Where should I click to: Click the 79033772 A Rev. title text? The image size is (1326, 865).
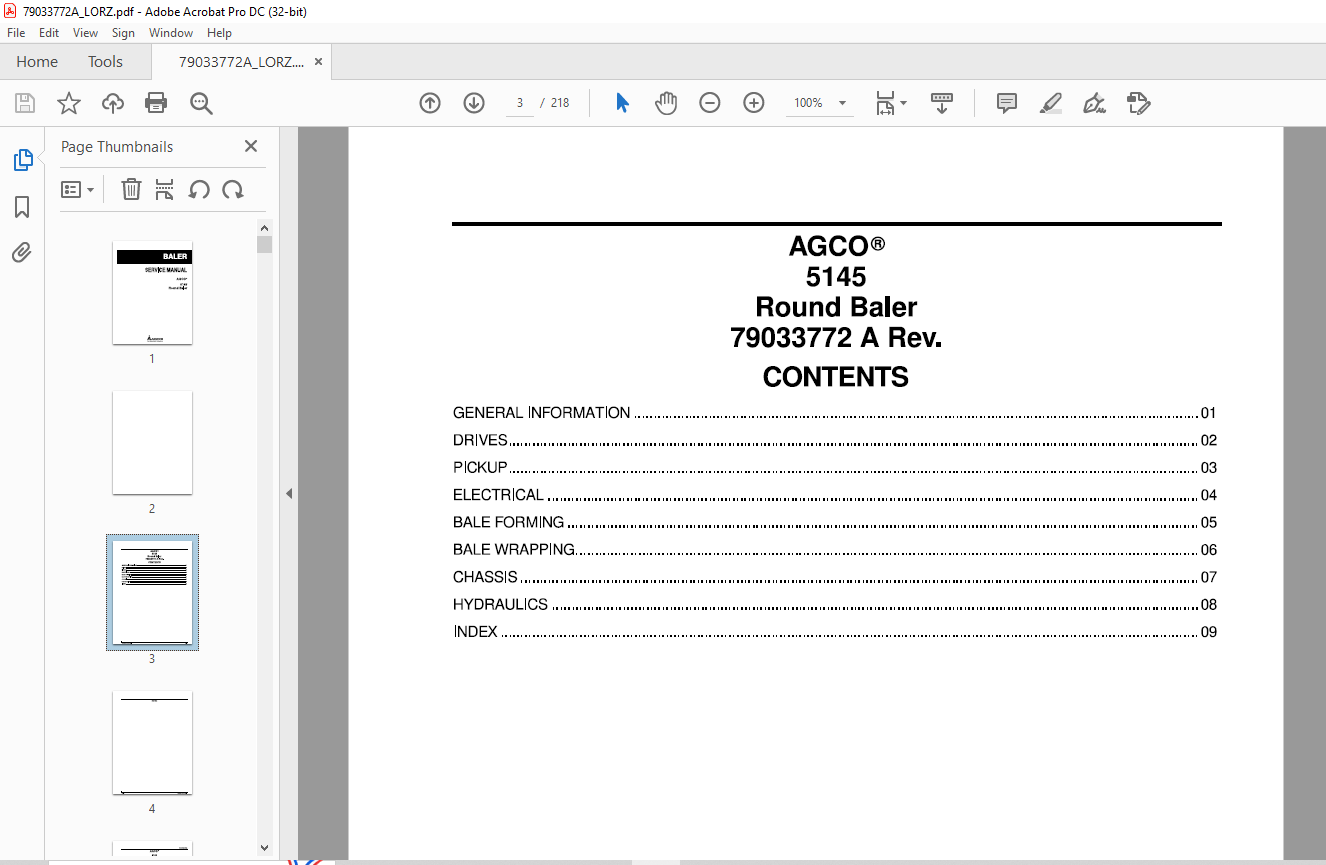coord(836,338)
